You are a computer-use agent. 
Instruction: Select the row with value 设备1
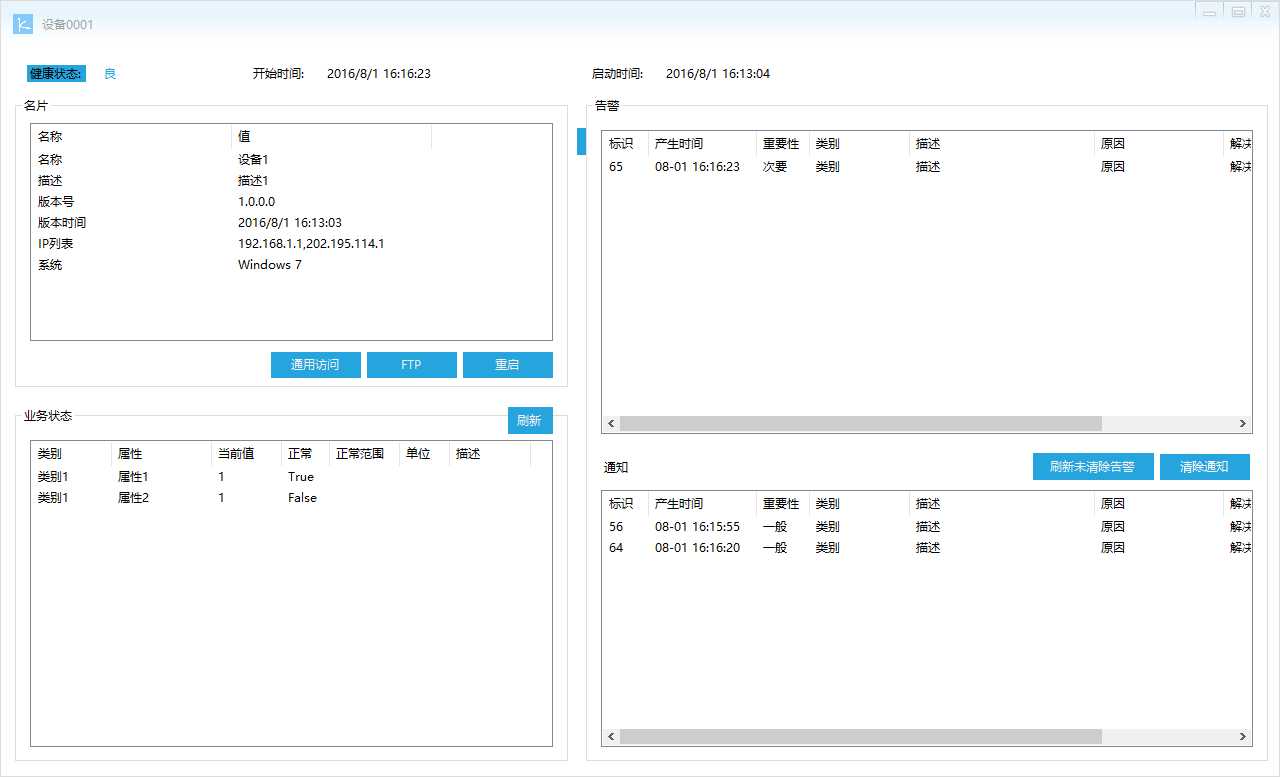pos(291,160)
